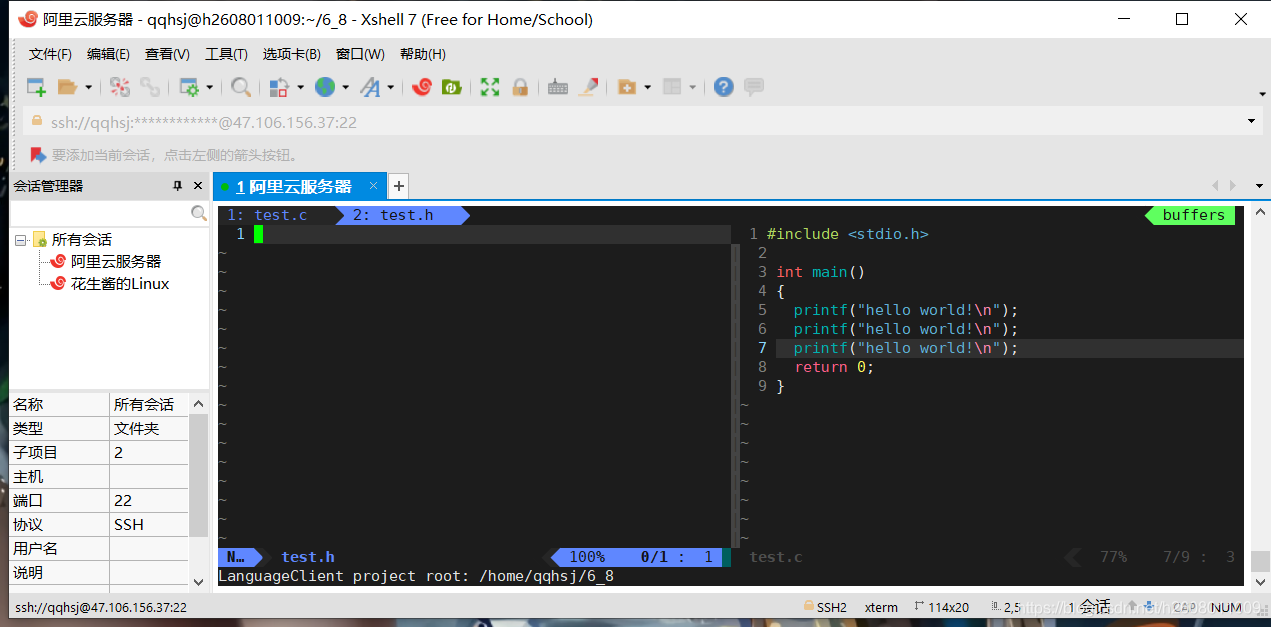Select the test.c vim buffer tab
The image size is (1271, 627).
coord(267,215)
